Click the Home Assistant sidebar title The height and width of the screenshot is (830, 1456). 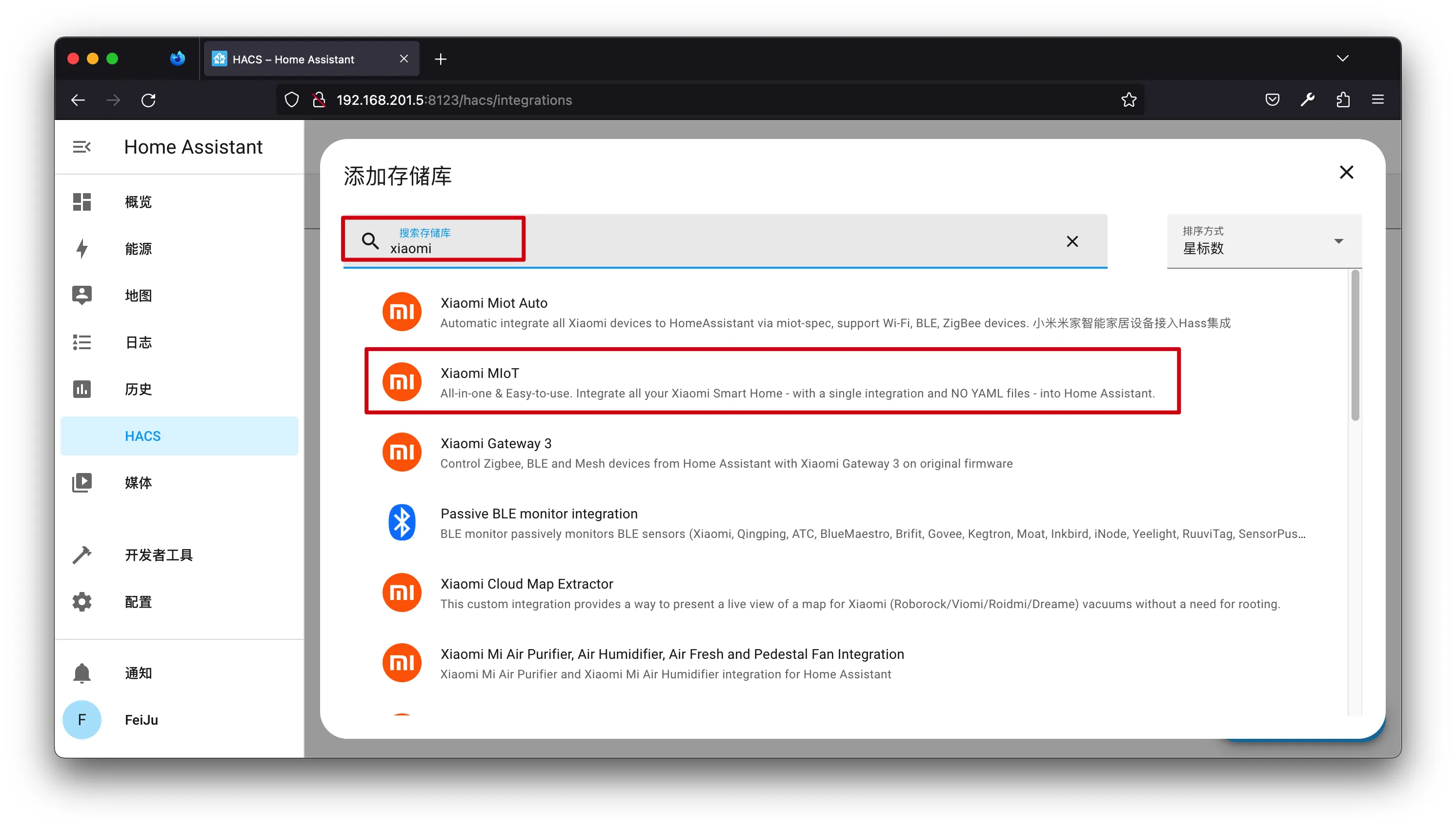pos(193,147)
